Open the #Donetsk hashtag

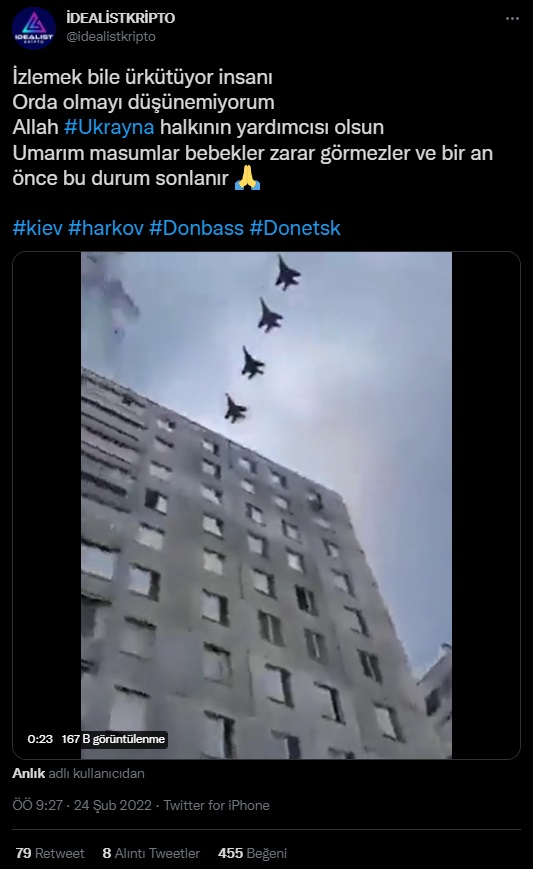point(295,228)
